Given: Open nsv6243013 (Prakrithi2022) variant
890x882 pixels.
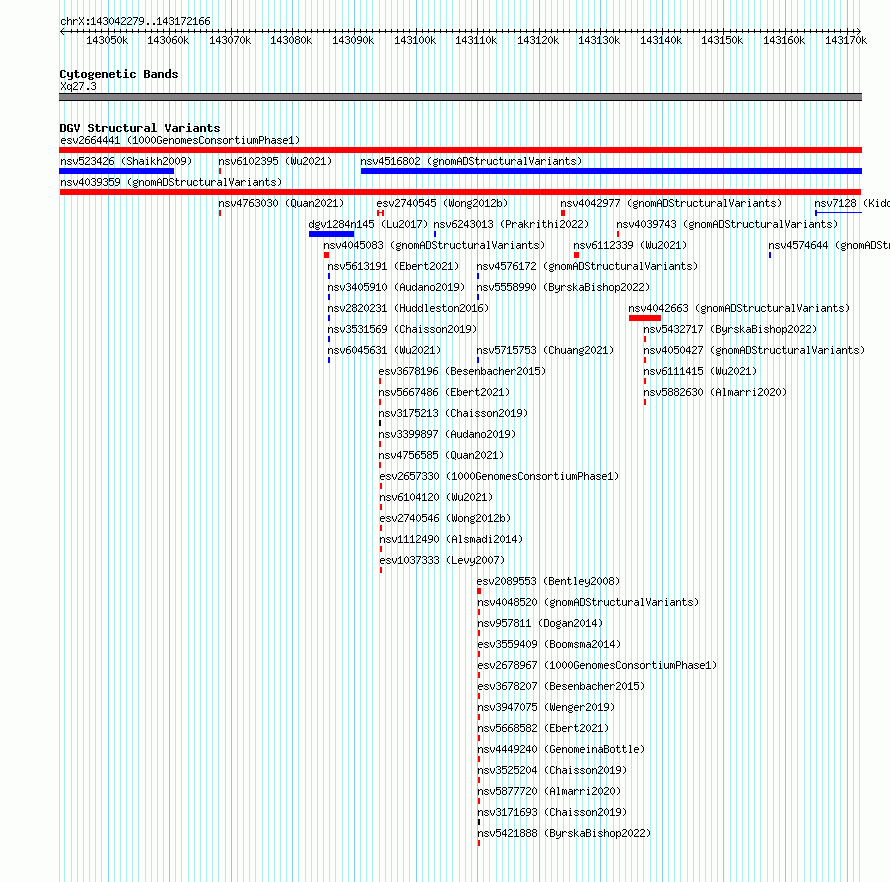Looking at the screenshot, I should click(x=511, y=224).
